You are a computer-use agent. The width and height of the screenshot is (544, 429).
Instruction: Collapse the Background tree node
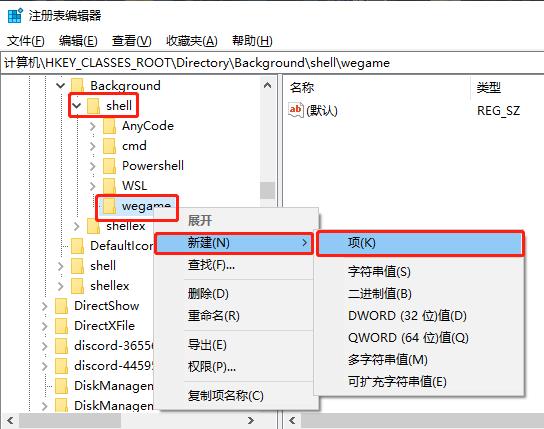coord(60,85)
